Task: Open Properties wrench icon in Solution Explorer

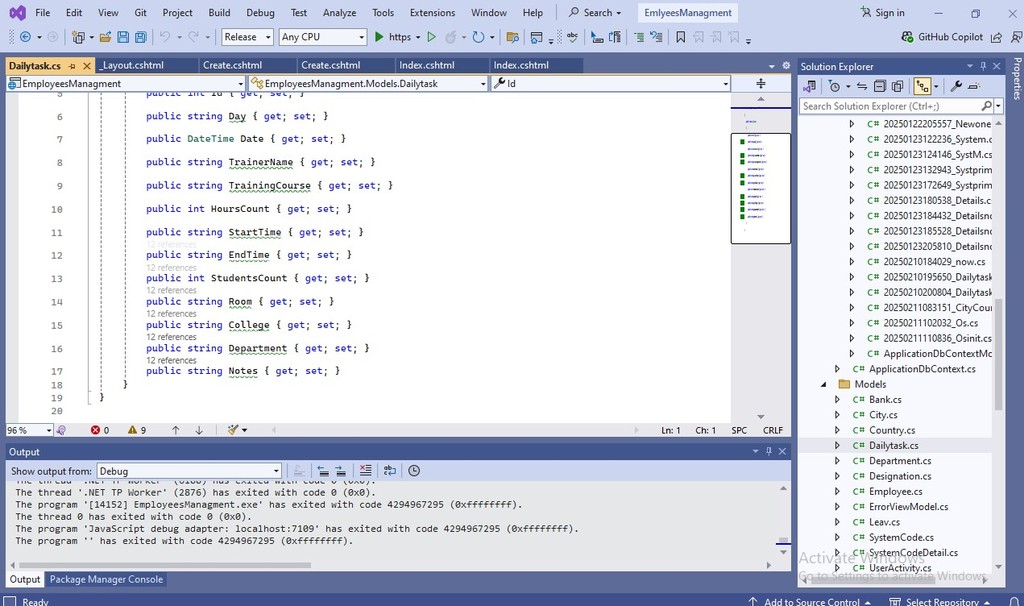Action: click(956, 86)
